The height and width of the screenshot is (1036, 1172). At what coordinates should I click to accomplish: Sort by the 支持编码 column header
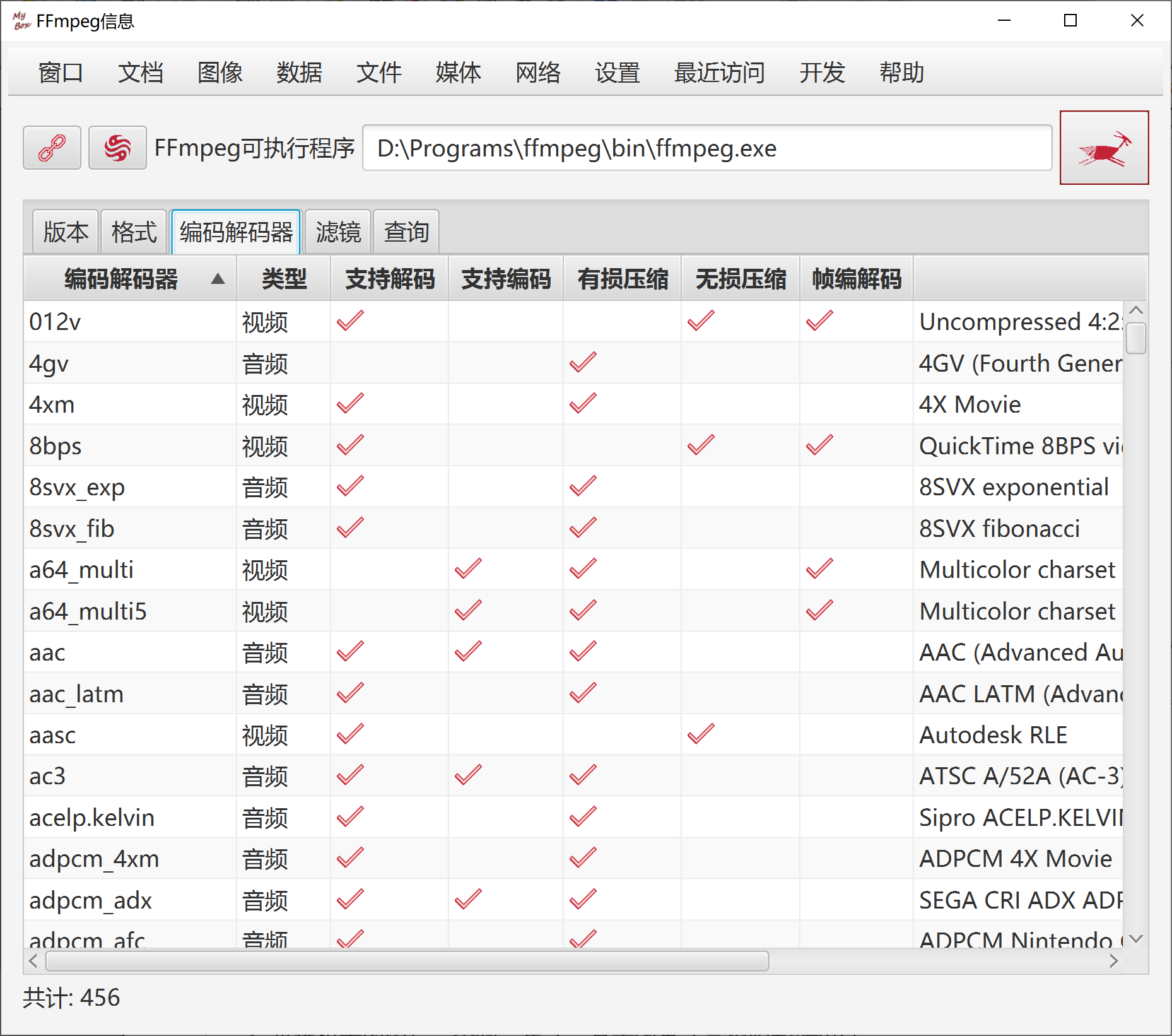(x=506, y=279)
